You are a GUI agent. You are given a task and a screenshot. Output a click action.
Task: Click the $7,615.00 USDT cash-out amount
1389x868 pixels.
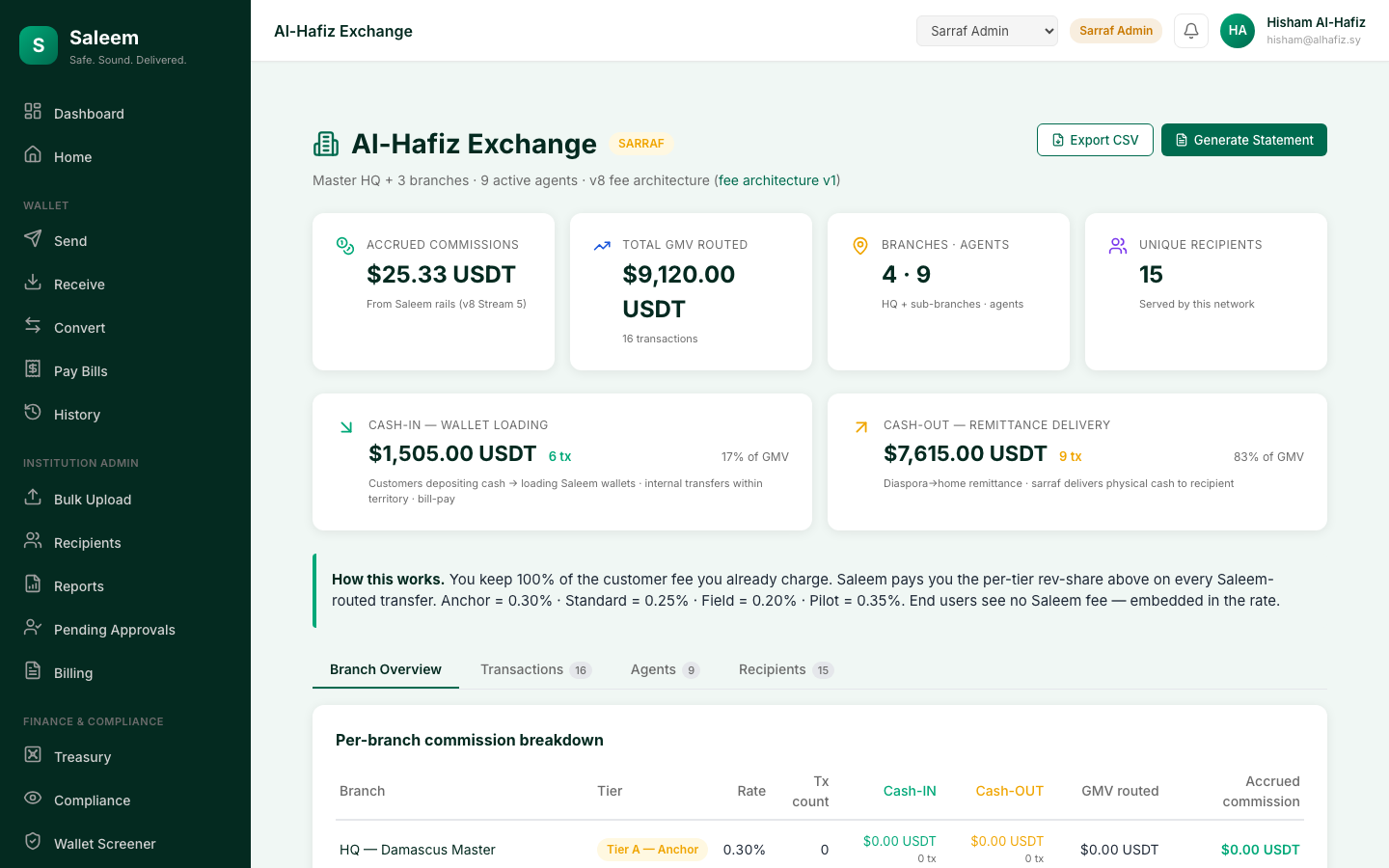coord(966,453)
